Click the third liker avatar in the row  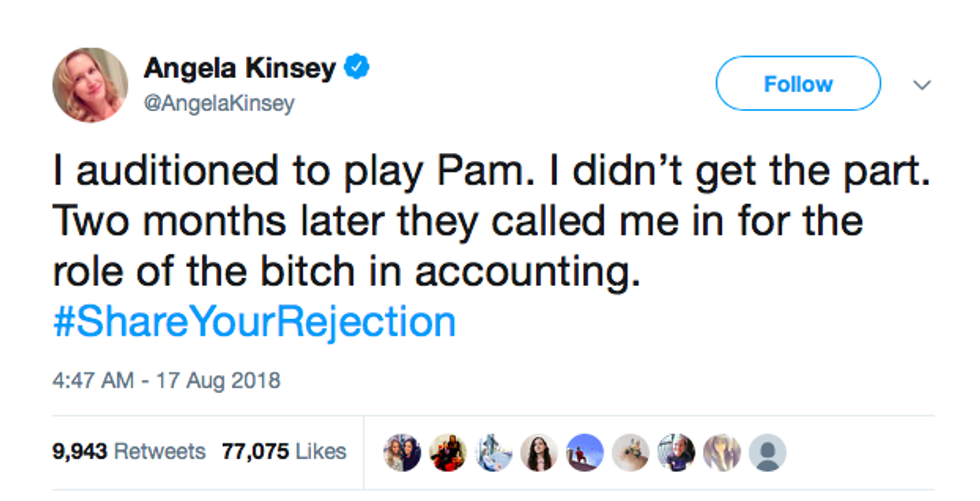[x=493, y=452]
